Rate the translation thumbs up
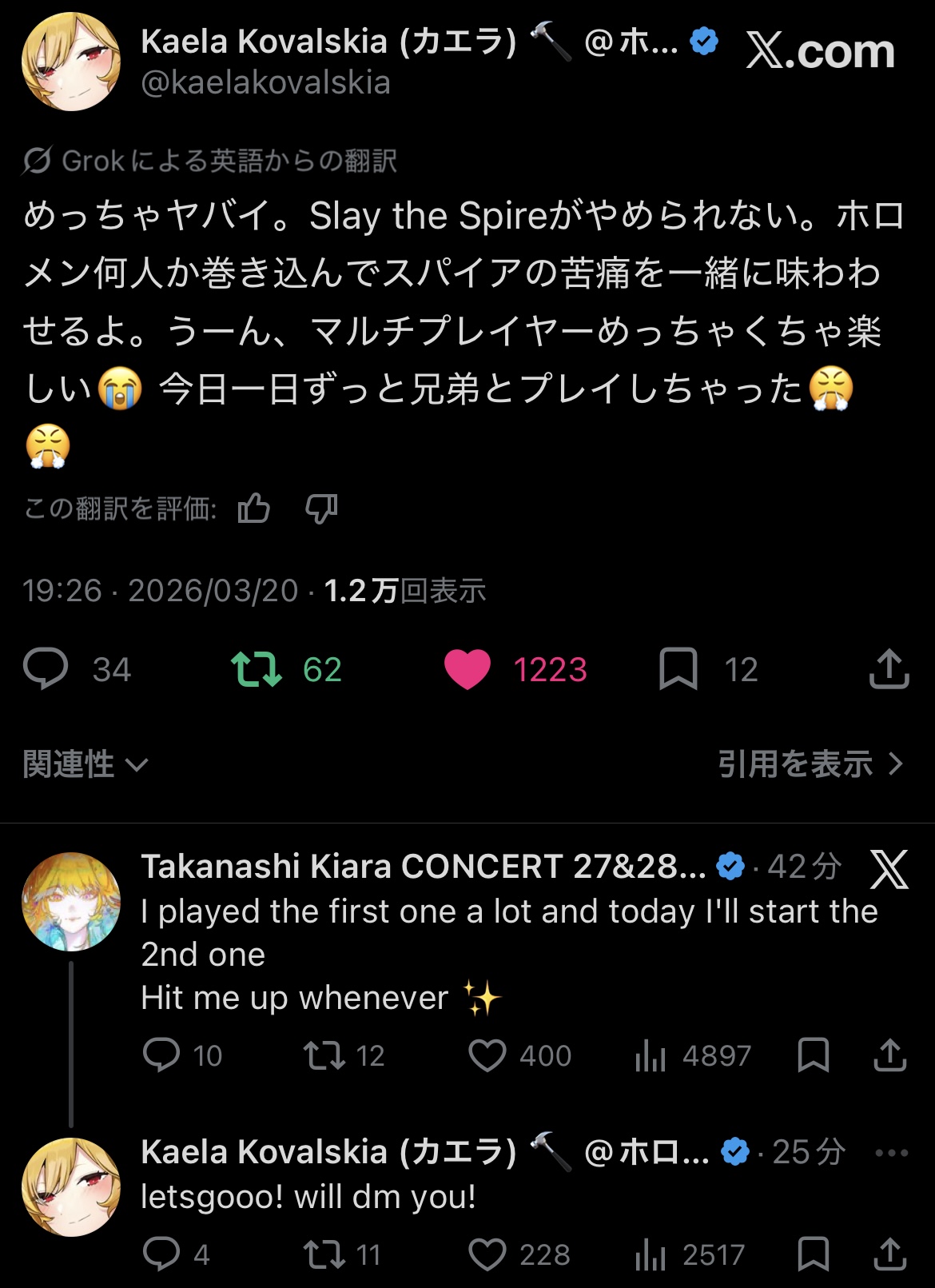Viewport: 935px width, 1288px height. (x=254, y=508)
